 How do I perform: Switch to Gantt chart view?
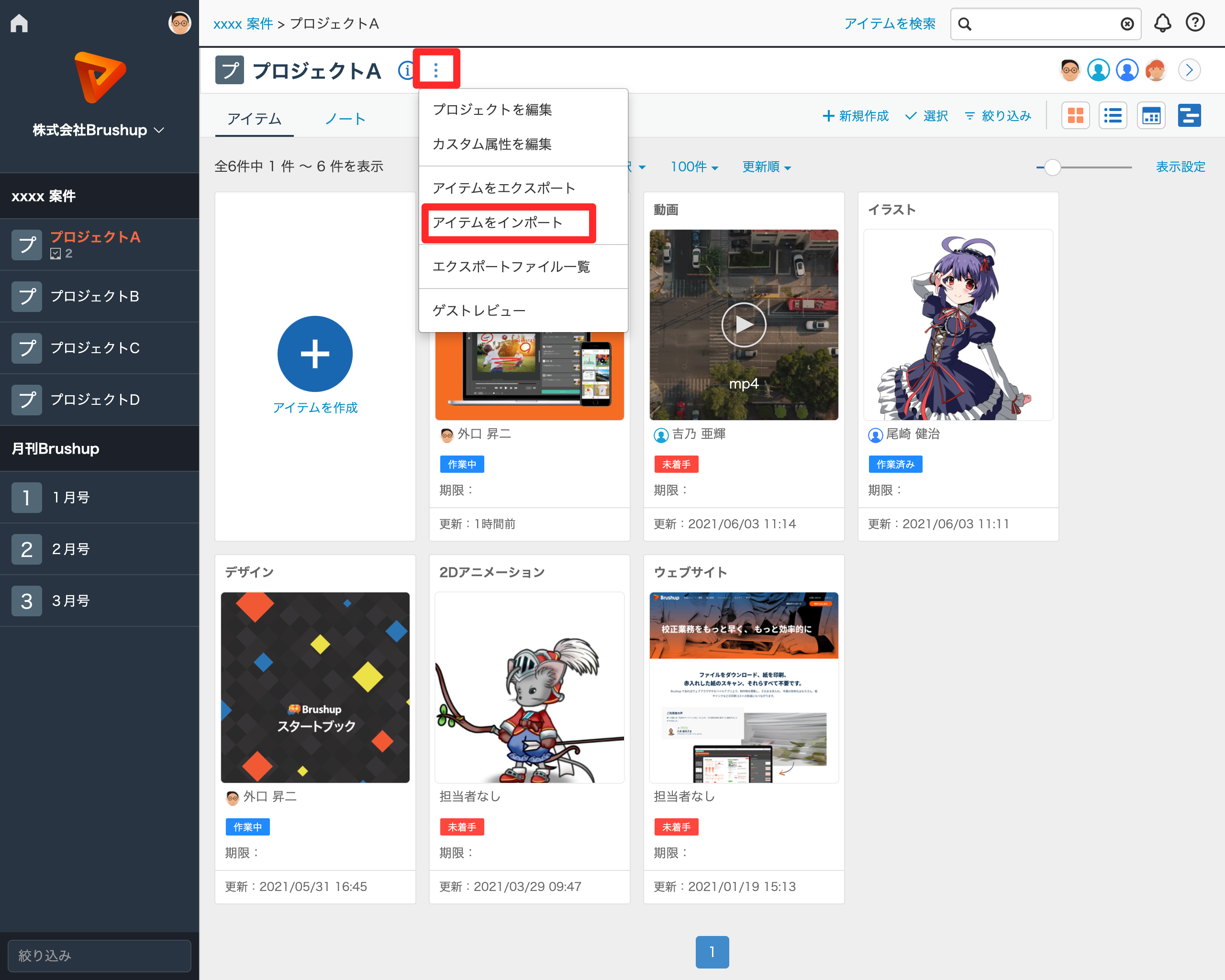point(1189,116)
